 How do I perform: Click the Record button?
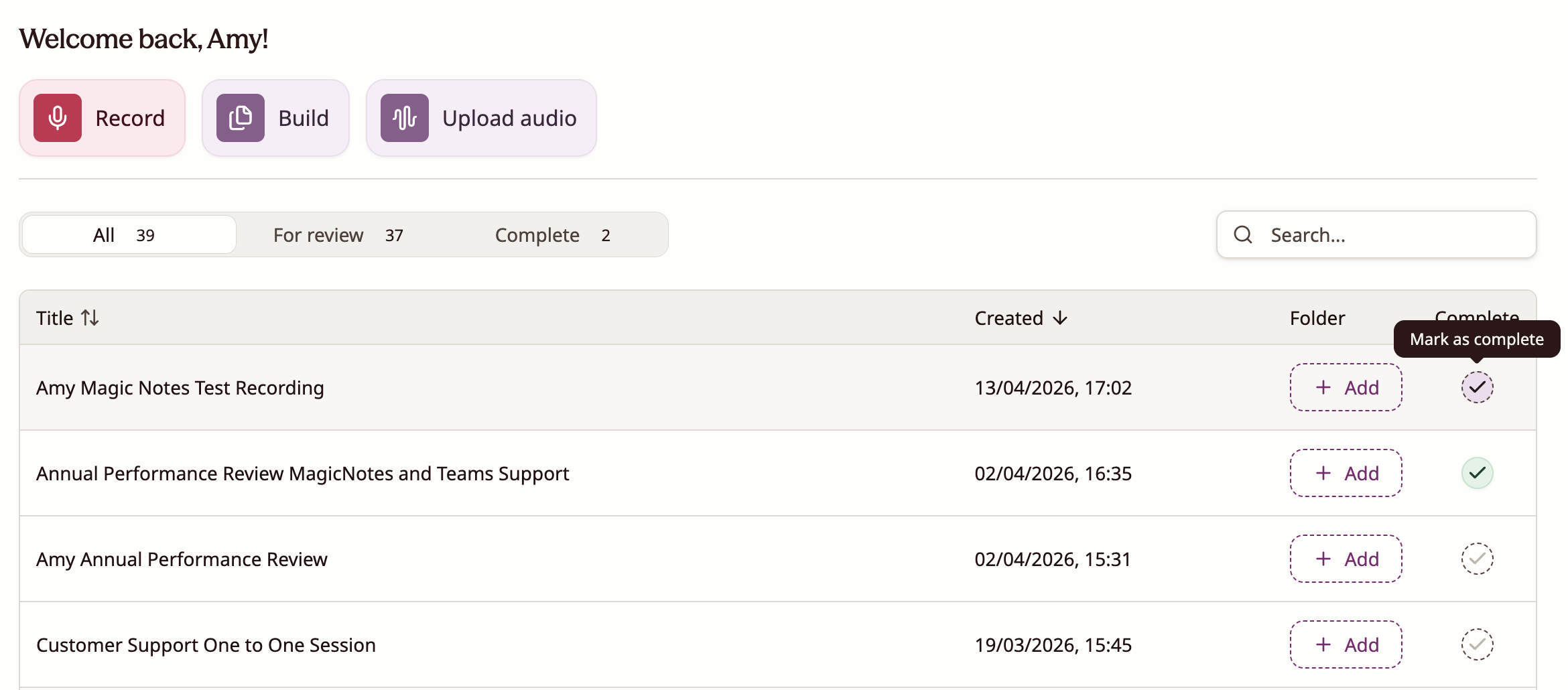[102, 118]
